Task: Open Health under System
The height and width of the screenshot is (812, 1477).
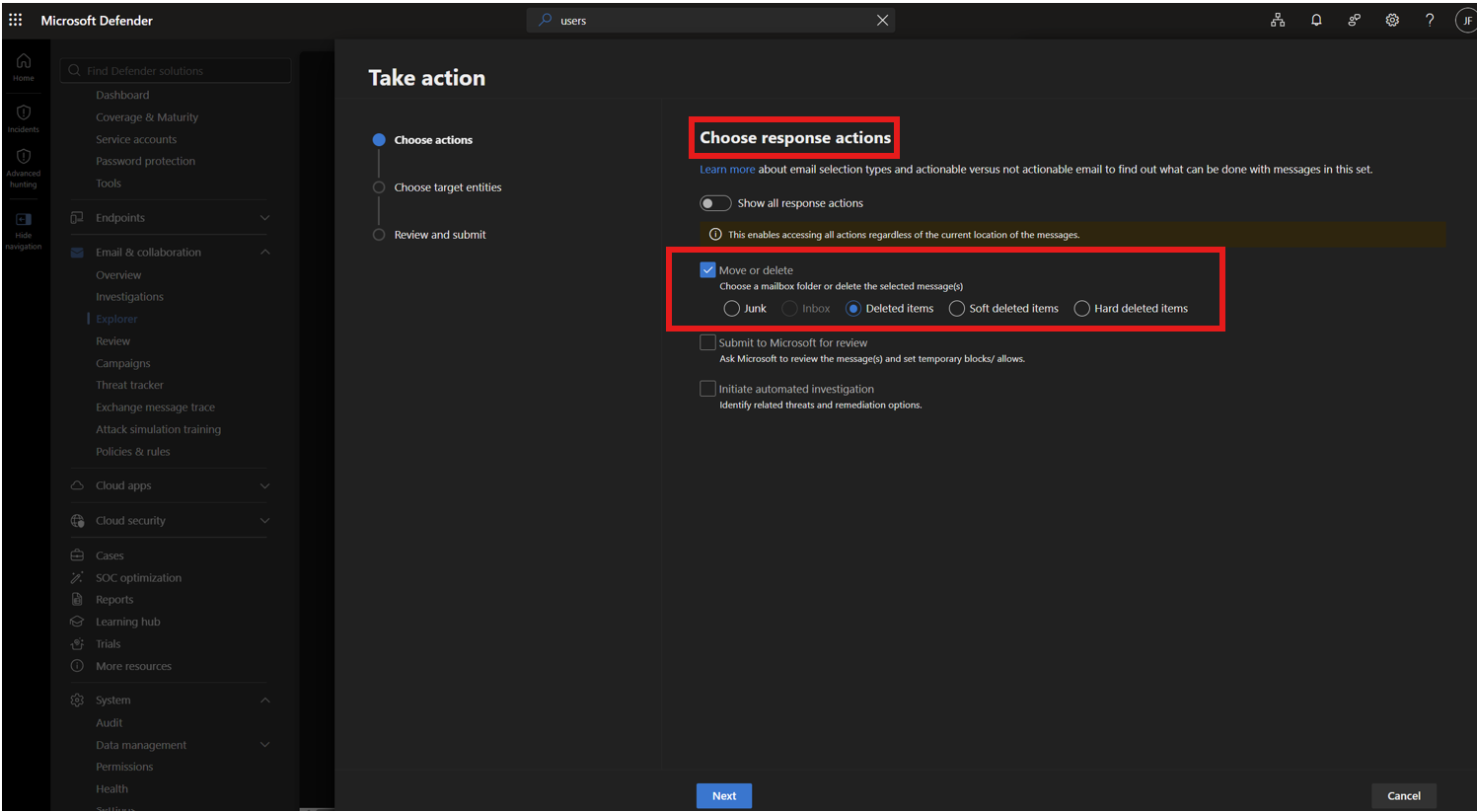Action: (x=111, y=789)
